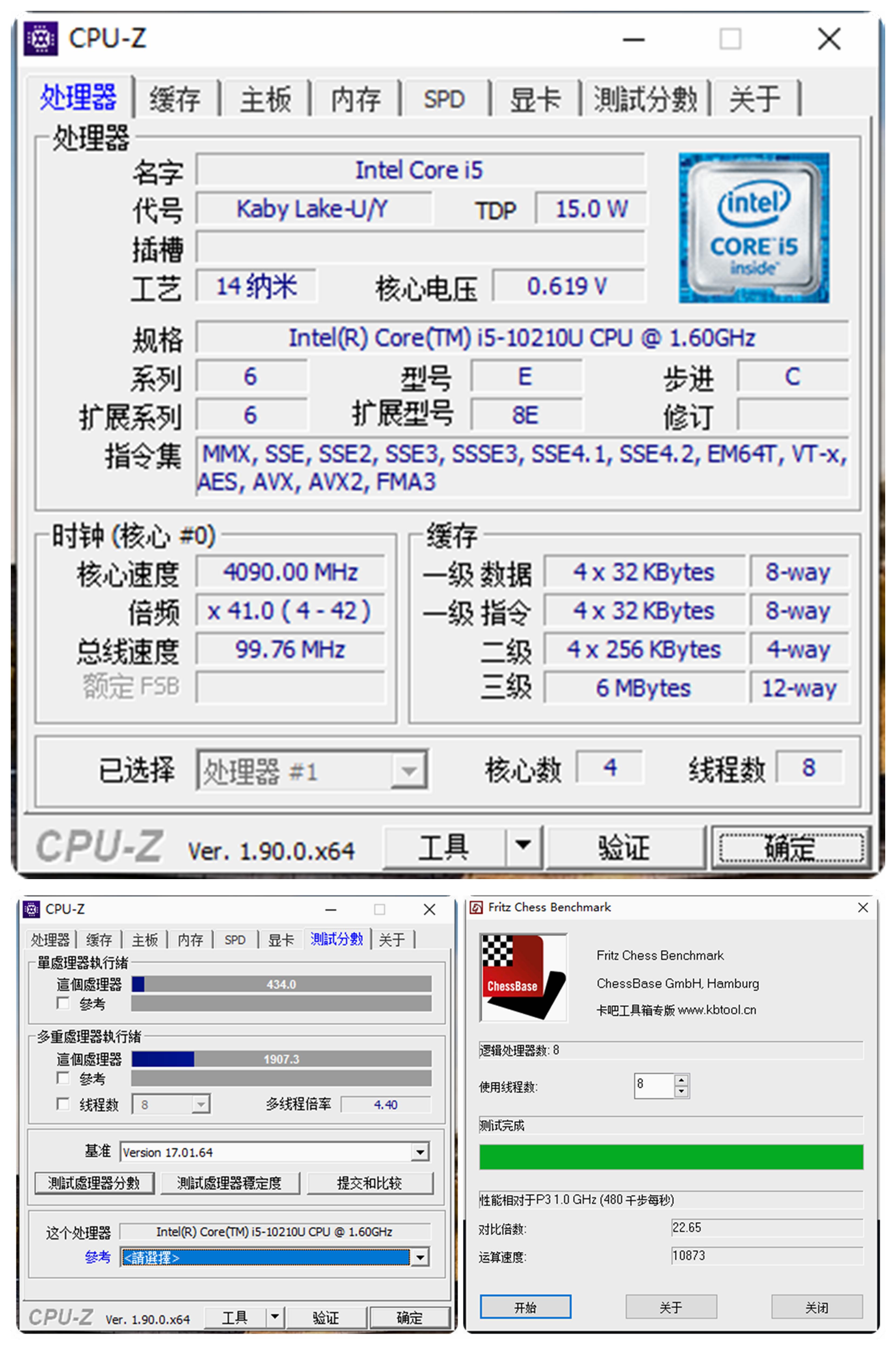Click the 测试处理器分数 button

[94, 1183]
